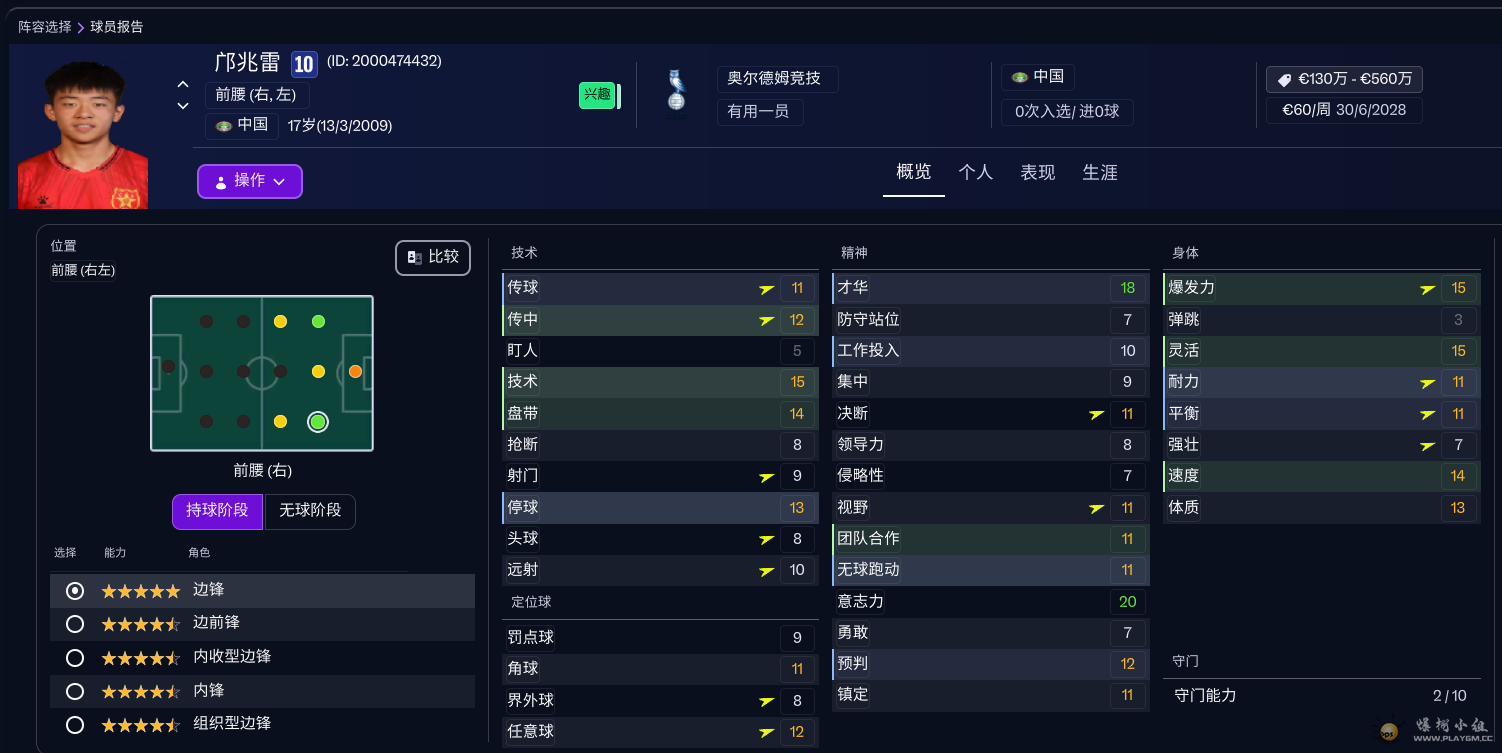Click the price tag transfer value icon
The width and height of the screenshot is (1502, 753).
point(1284,79)
